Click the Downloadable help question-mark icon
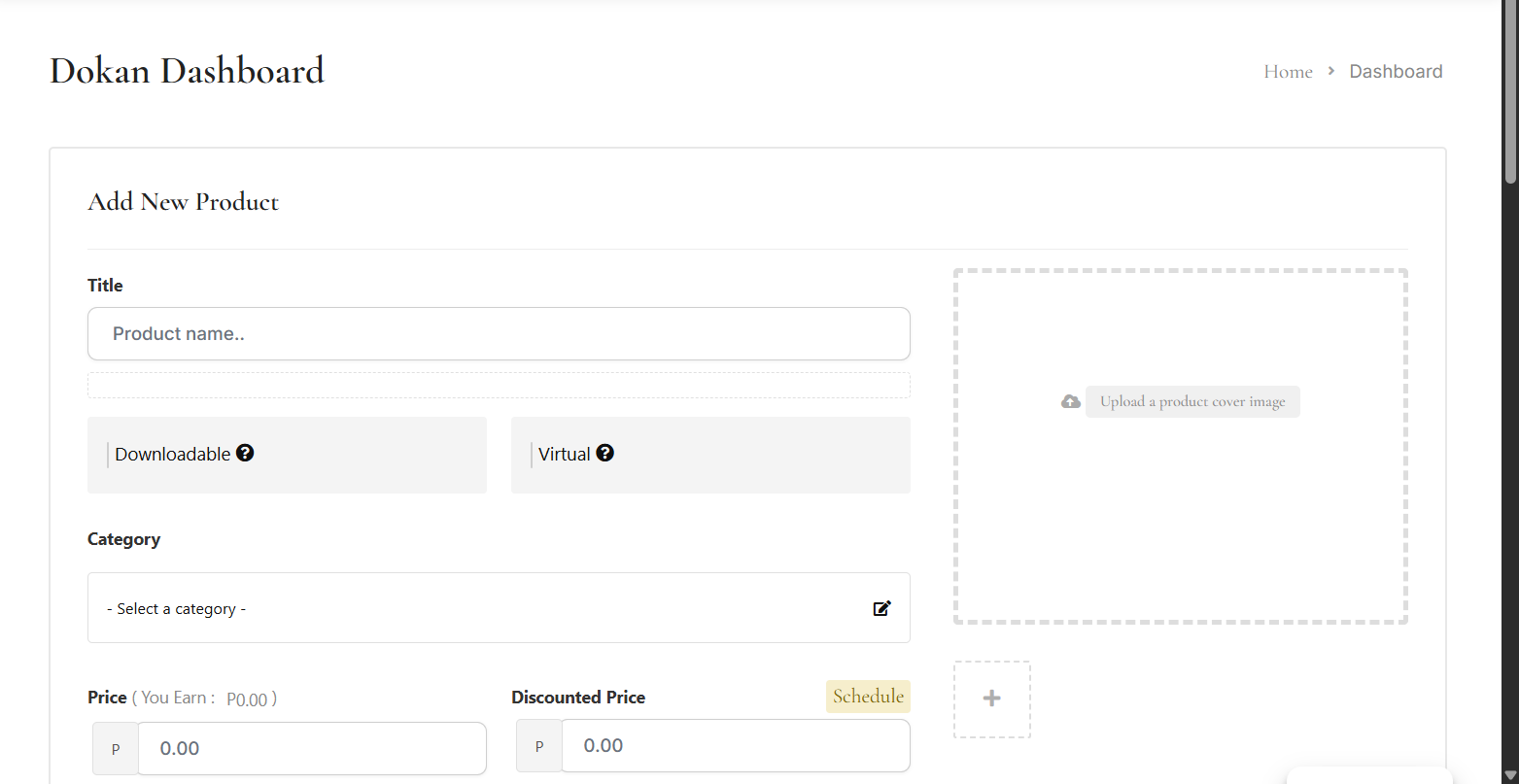 coord(245,453)
